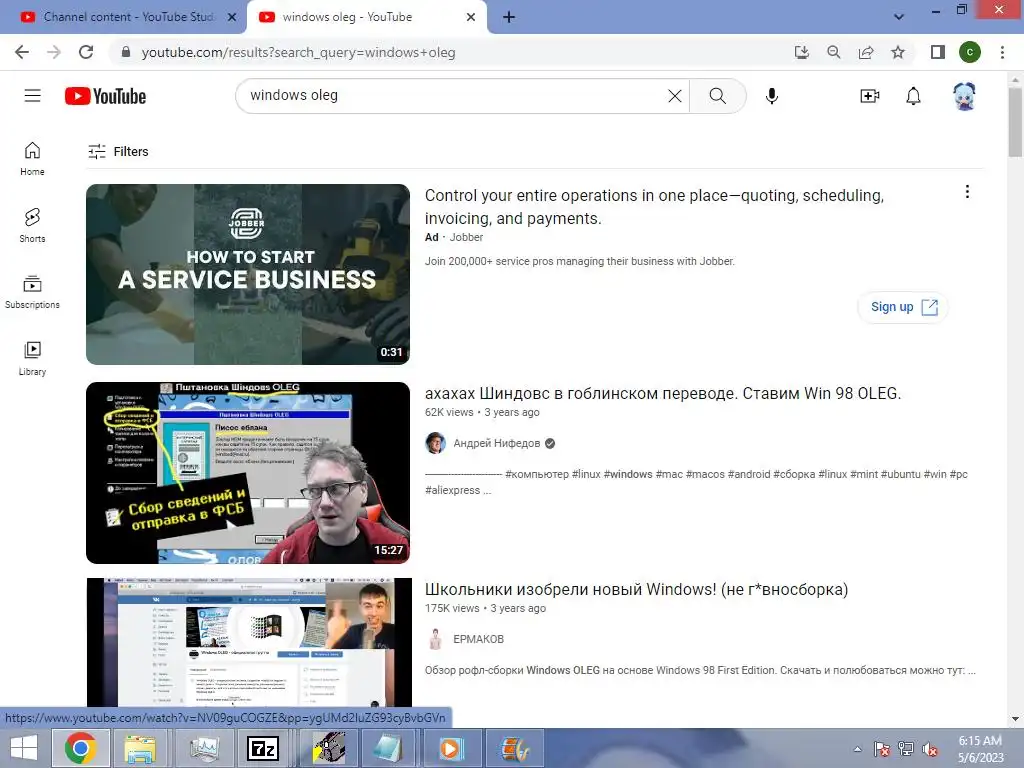Image resolution: width=1024 pixels, height=768 pixels.
Task: Open the Create video camera icon
Action: (869, 96)
